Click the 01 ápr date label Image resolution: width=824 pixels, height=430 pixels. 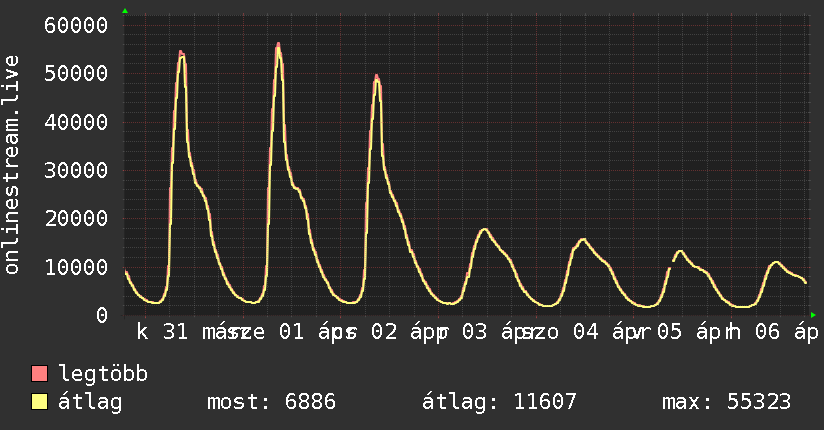tap(317, 332)
